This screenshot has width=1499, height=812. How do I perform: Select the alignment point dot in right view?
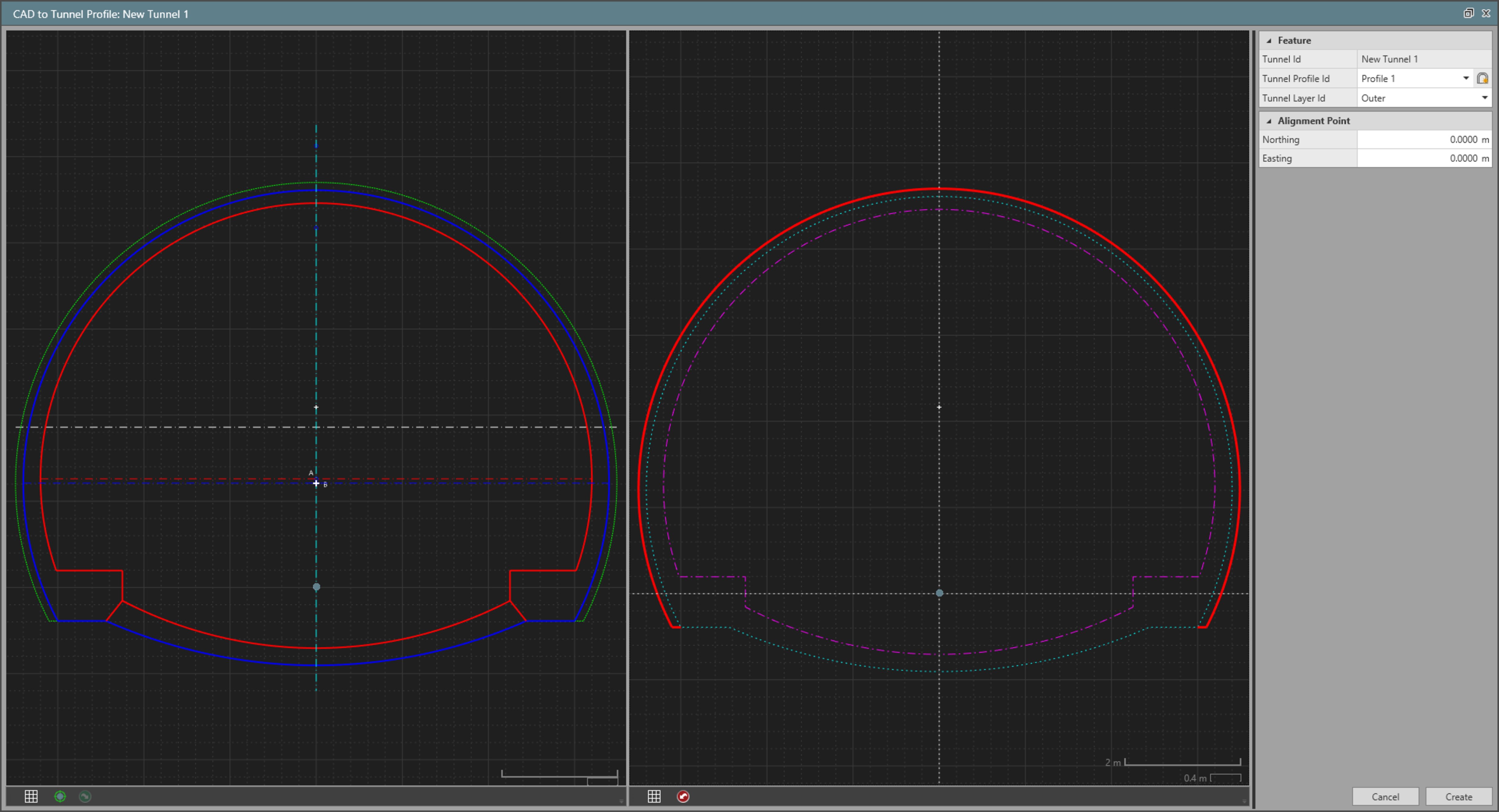939,593
